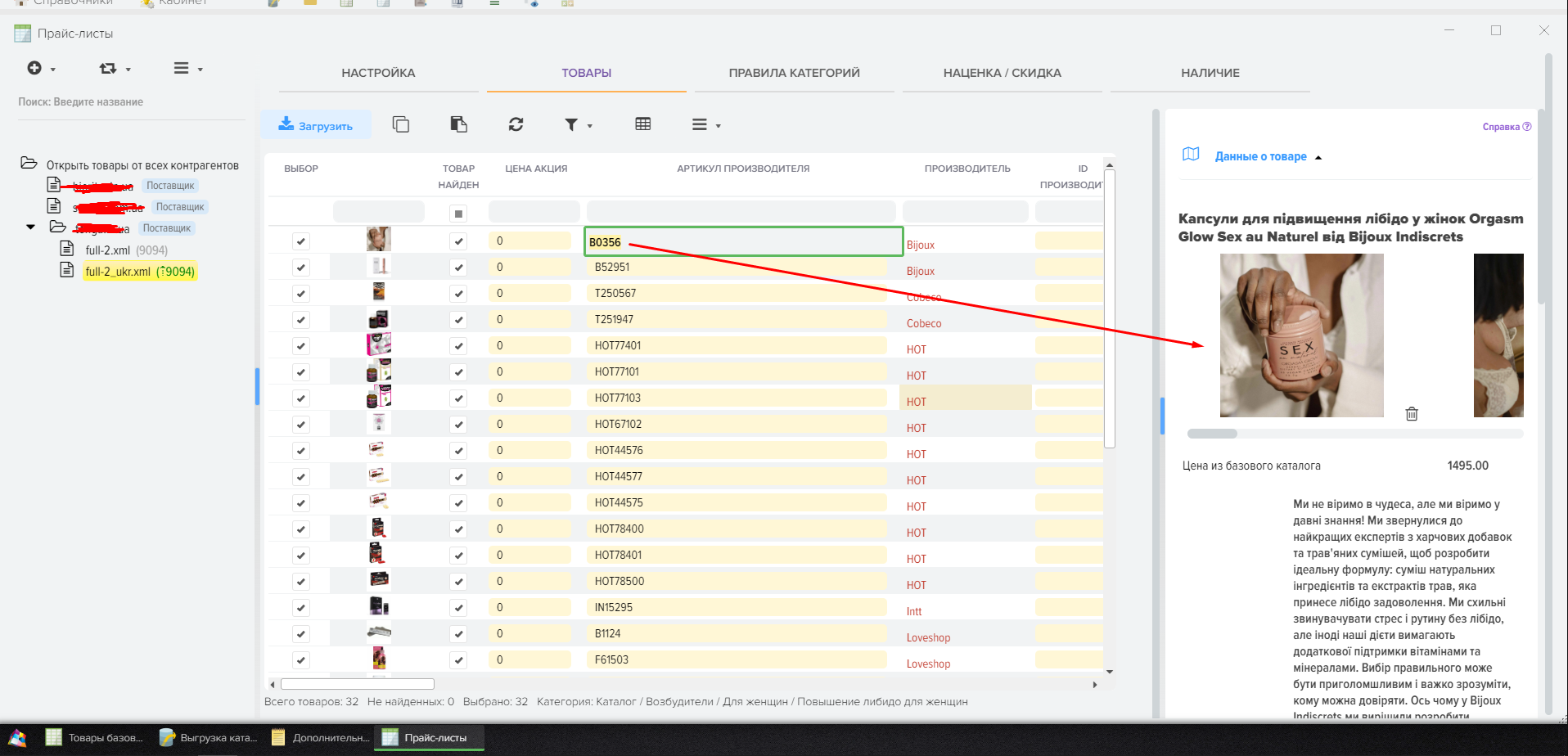1568x756 pixels.
Task: Refresh the product list
Action: coord(516,124)
